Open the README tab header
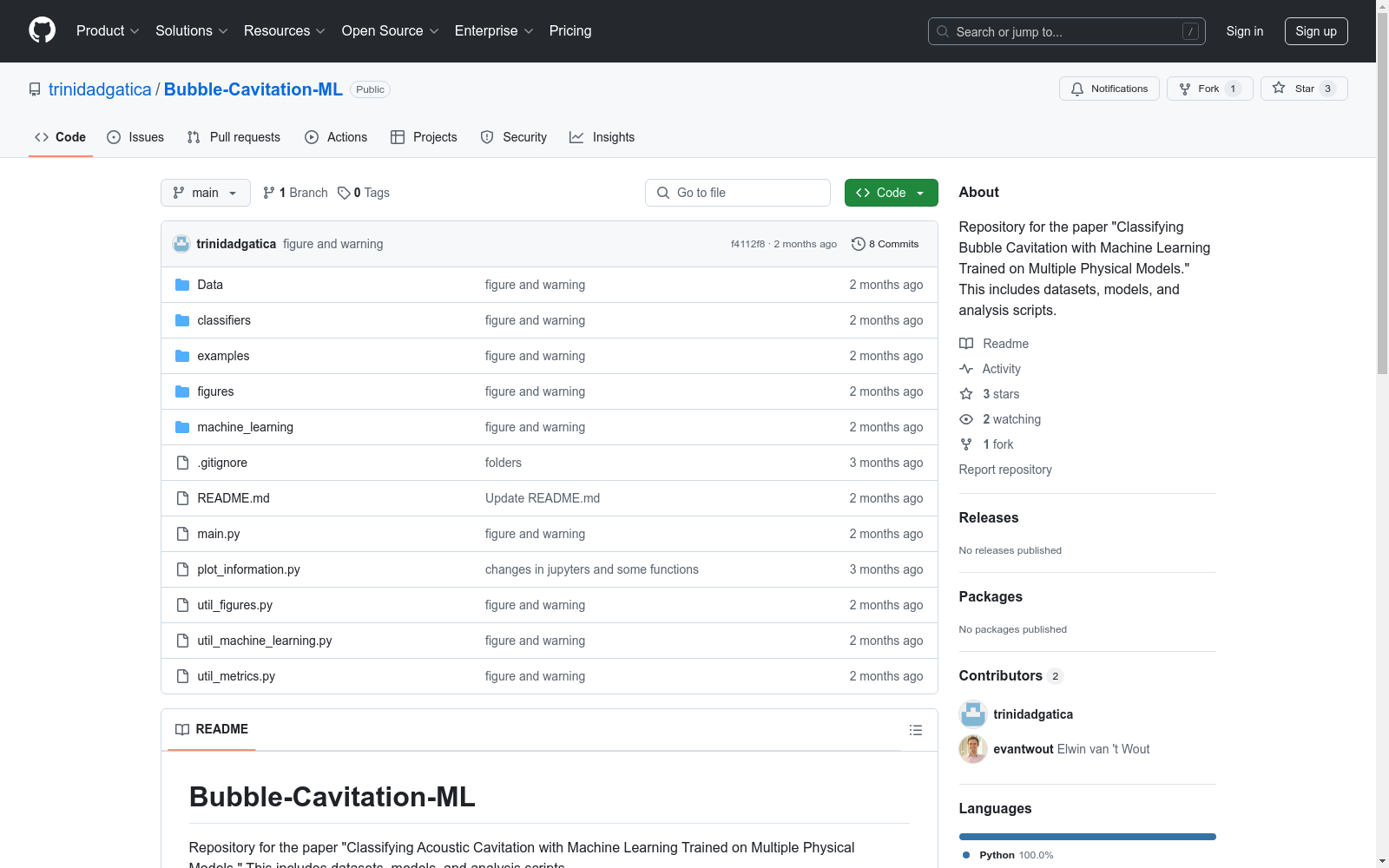Screen dimensions: 1389x868 pos(212,729)
